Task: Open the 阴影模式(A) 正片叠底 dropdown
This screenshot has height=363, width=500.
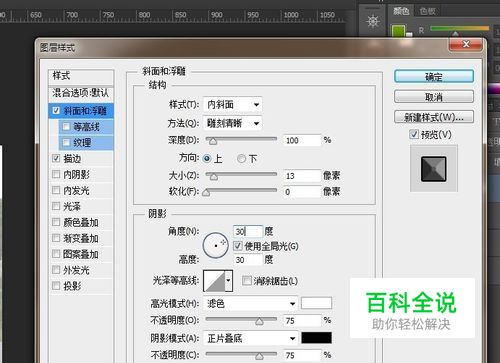Action: click(250, 338)
